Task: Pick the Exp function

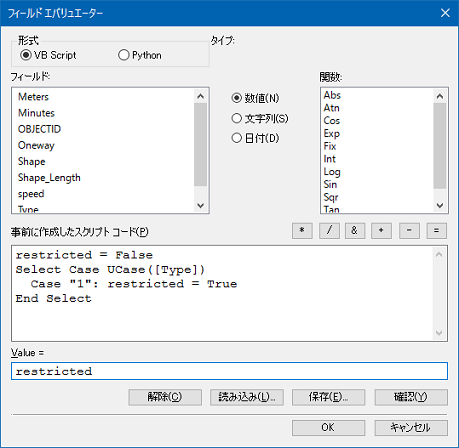Action: click(332, 134)
